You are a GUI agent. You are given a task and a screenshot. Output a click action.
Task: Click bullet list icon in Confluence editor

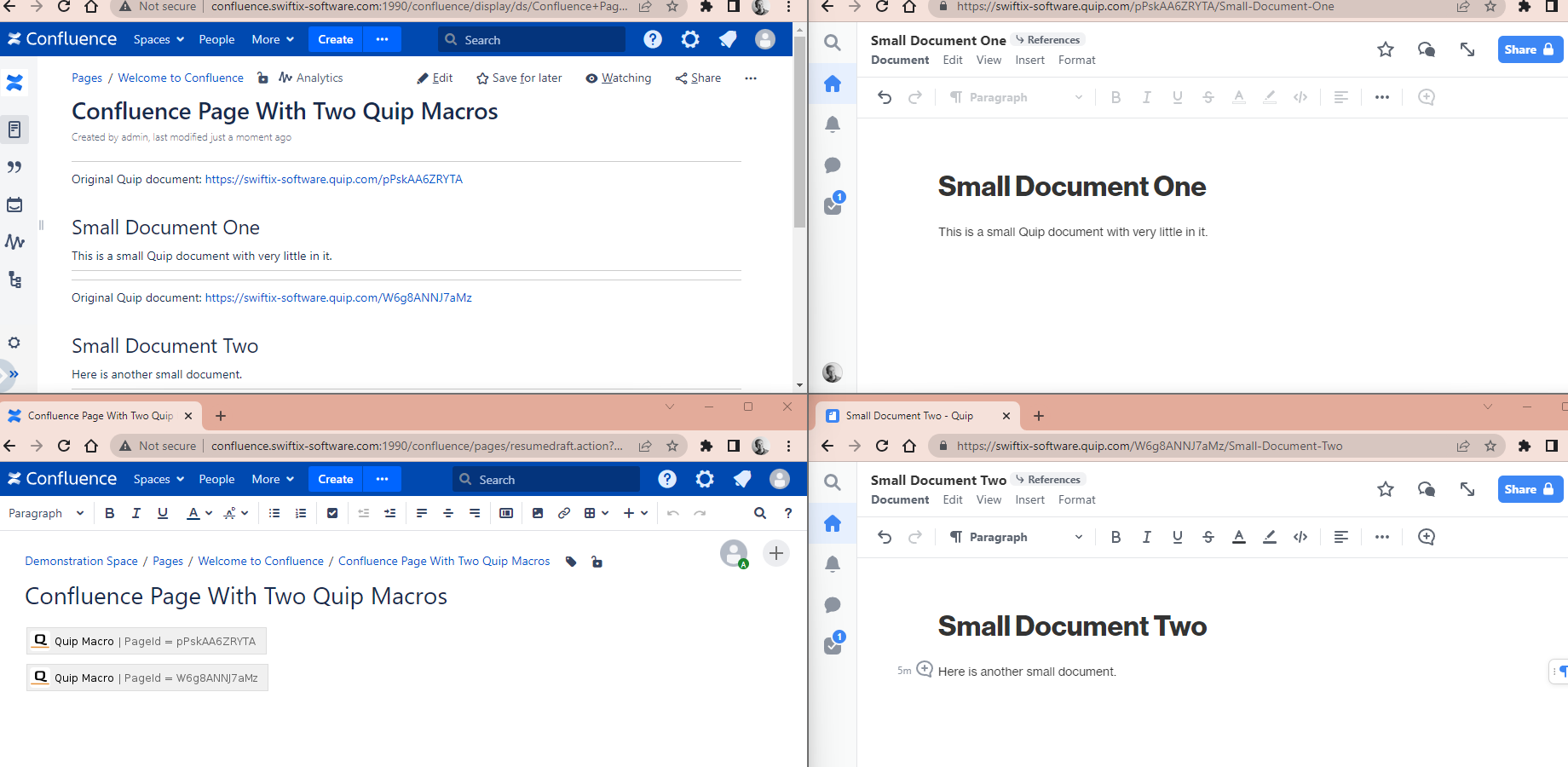point(274,513)
